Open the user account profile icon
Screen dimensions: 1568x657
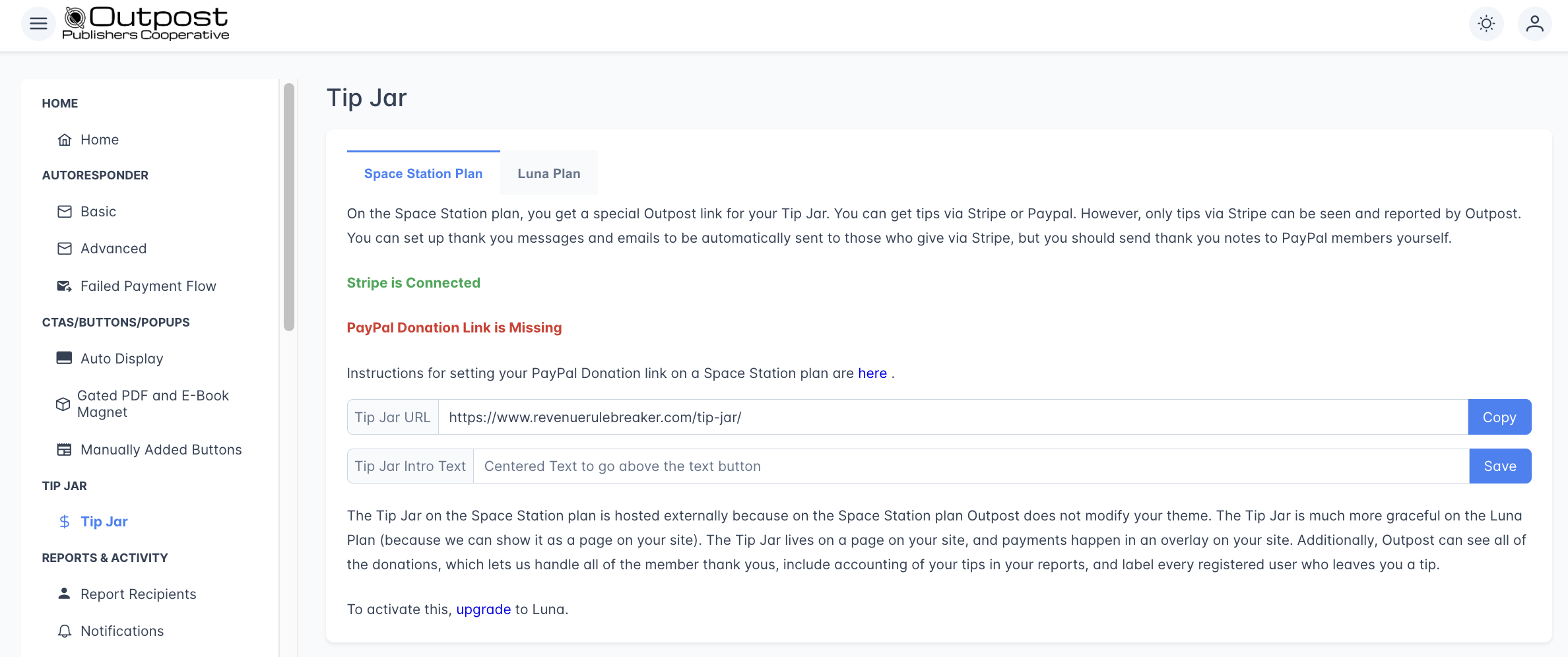point(1534,24)
